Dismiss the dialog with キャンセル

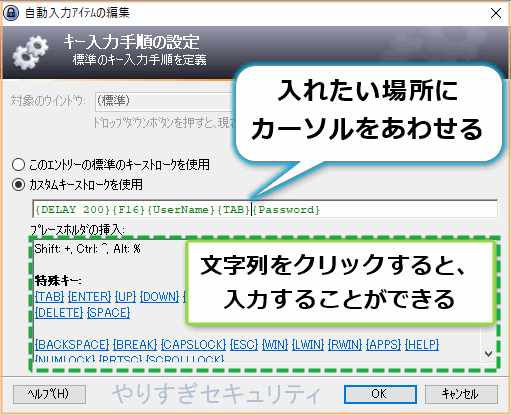point(461,394)
